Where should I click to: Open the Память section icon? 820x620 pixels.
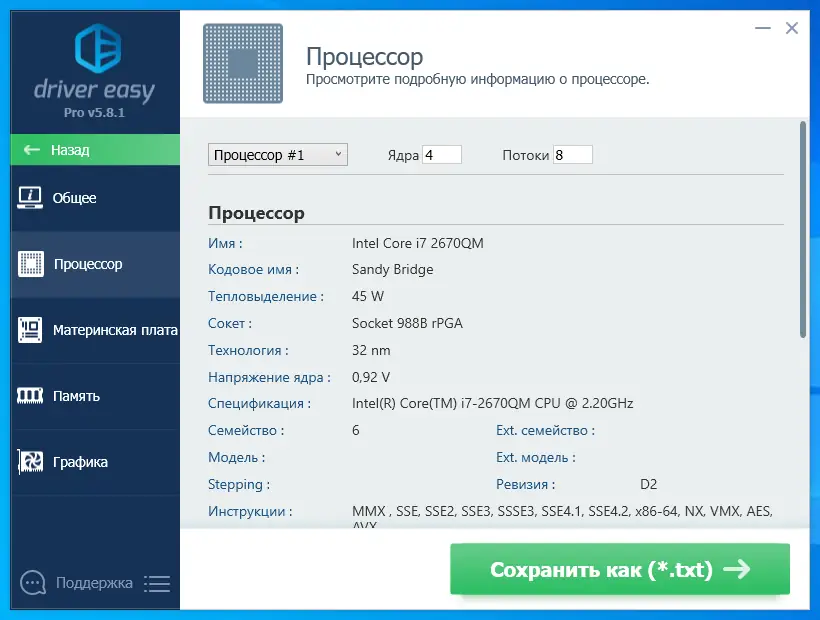point(30,396)
